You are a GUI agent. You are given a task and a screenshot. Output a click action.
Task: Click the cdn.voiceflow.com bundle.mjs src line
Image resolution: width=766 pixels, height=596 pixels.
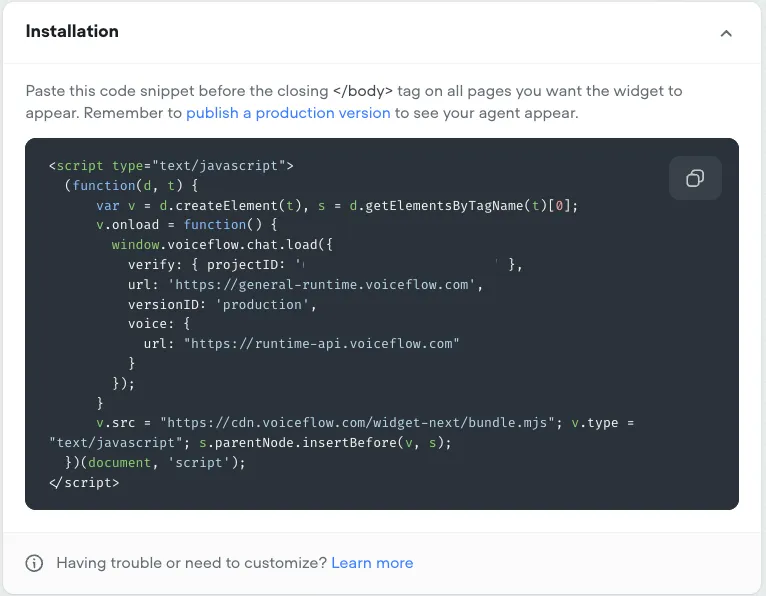pos(365,423)
